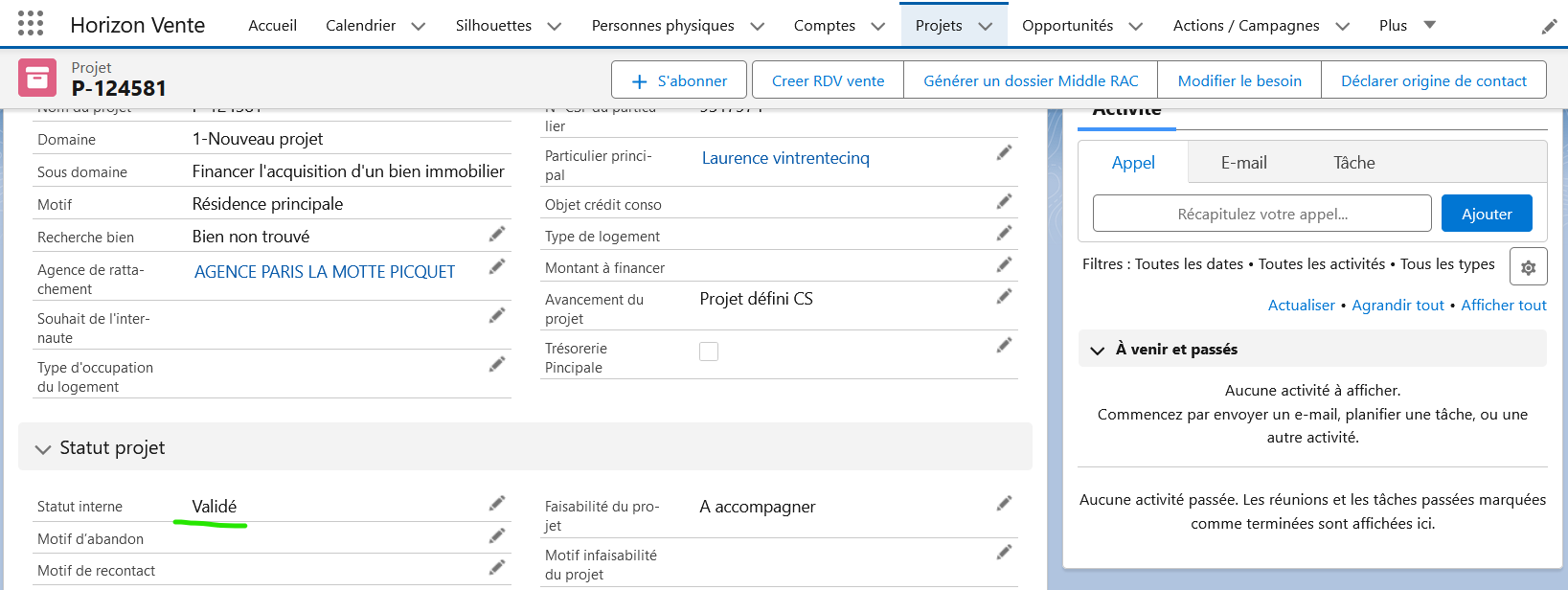Open the Laurence vintrentecinq link
1568x590 pixels.
785,158
